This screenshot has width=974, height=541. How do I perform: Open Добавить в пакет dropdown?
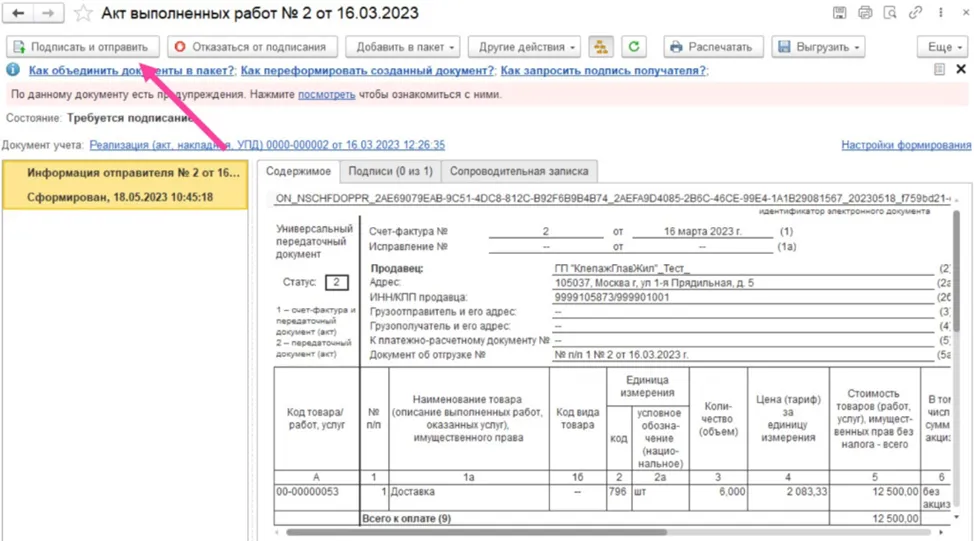click(x=403, y=47)
